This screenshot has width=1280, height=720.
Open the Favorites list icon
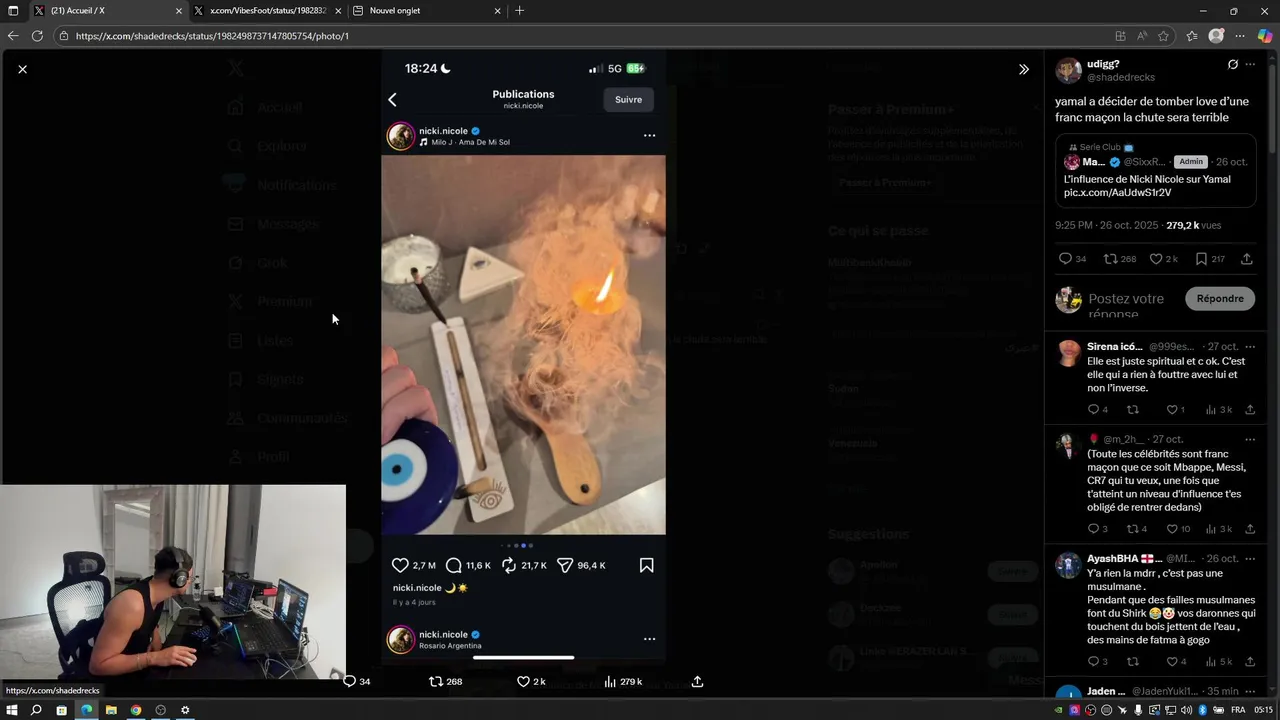[1192, 36]
